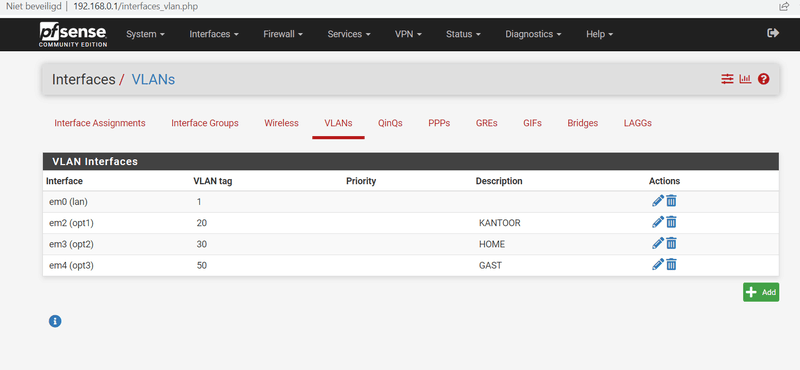Switch to the LAGGs tab
Viewport: 800px width, 370px height.
[x=637, y=123]
